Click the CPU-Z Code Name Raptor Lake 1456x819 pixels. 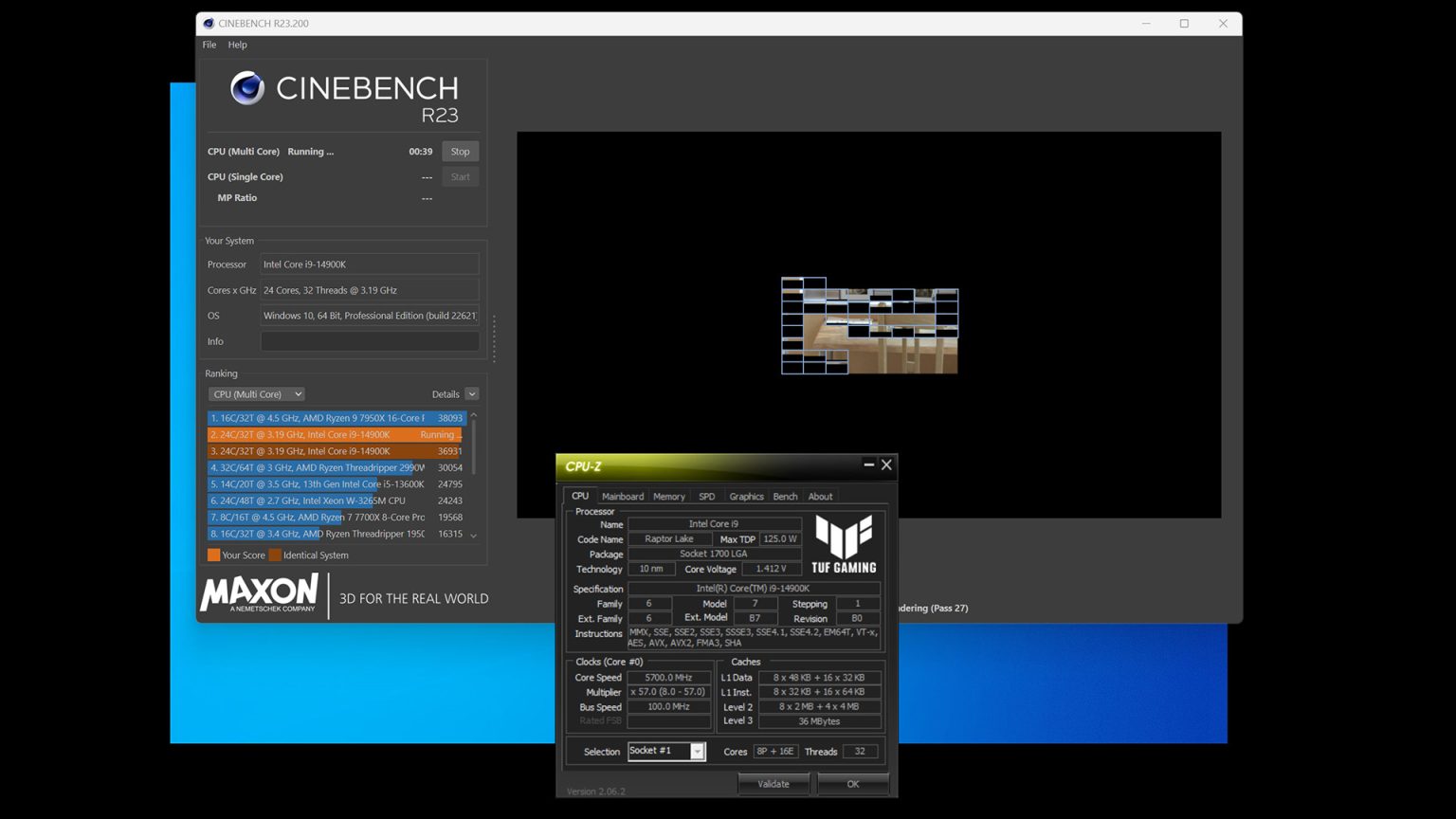(x=669, y=538)
